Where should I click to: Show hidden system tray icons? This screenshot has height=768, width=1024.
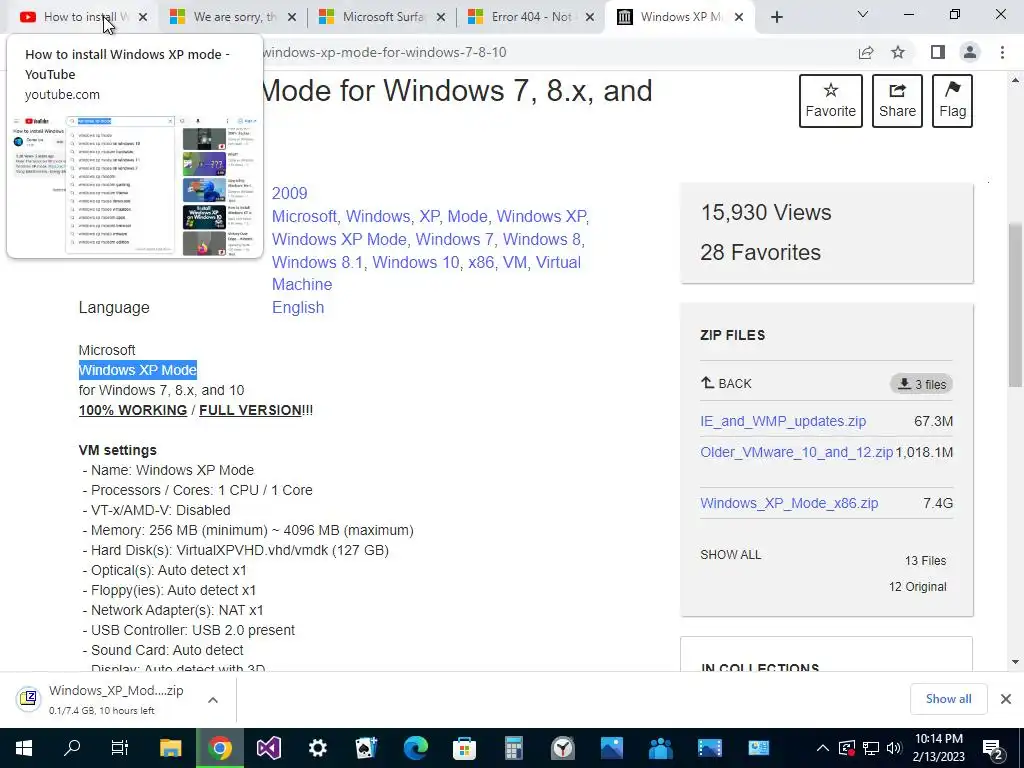click(823, 748)
